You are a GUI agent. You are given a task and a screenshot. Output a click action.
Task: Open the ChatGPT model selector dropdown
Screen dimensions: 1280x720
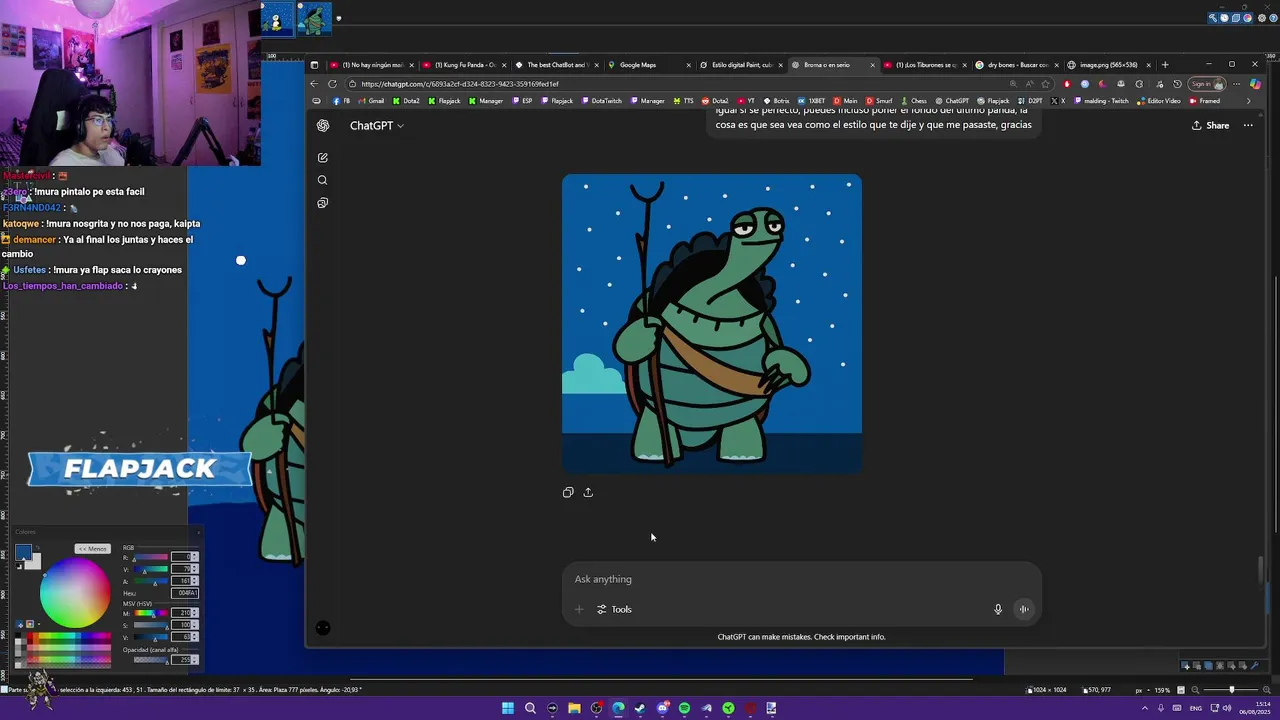coord(377,126)
